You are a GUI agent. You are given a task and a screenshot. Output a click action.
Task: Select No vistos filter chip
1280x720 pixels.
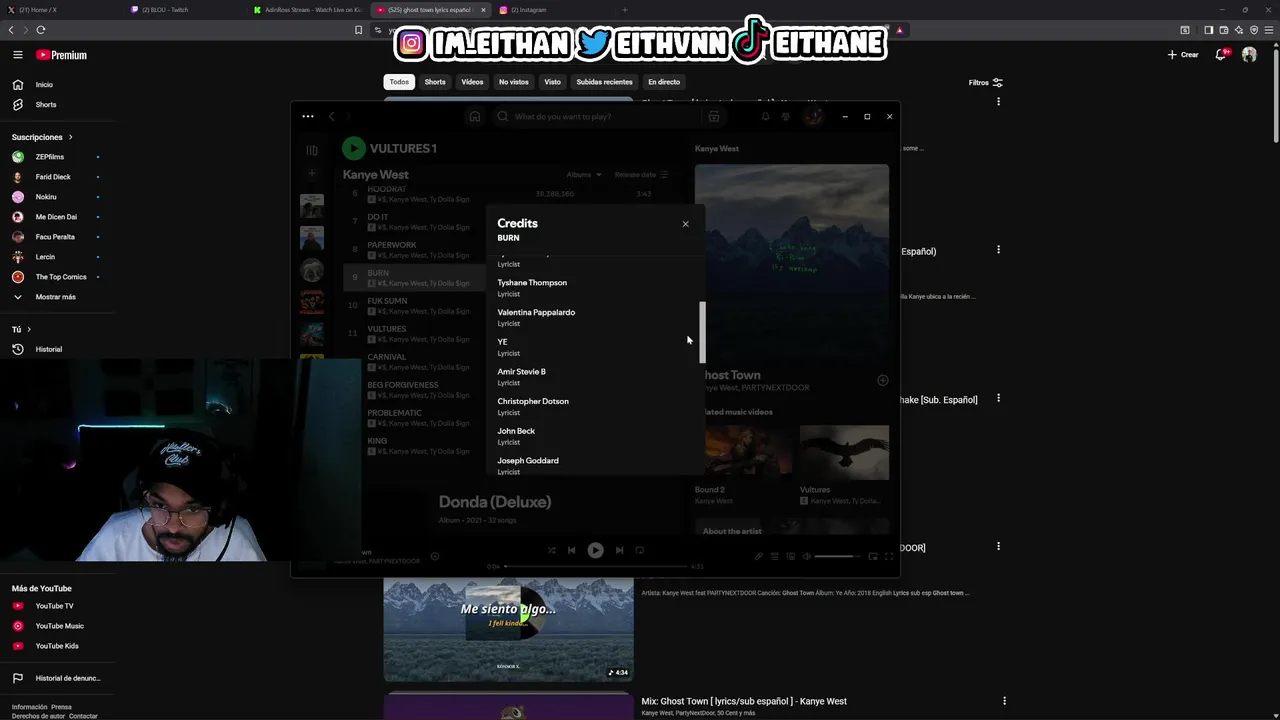point(514,82)
